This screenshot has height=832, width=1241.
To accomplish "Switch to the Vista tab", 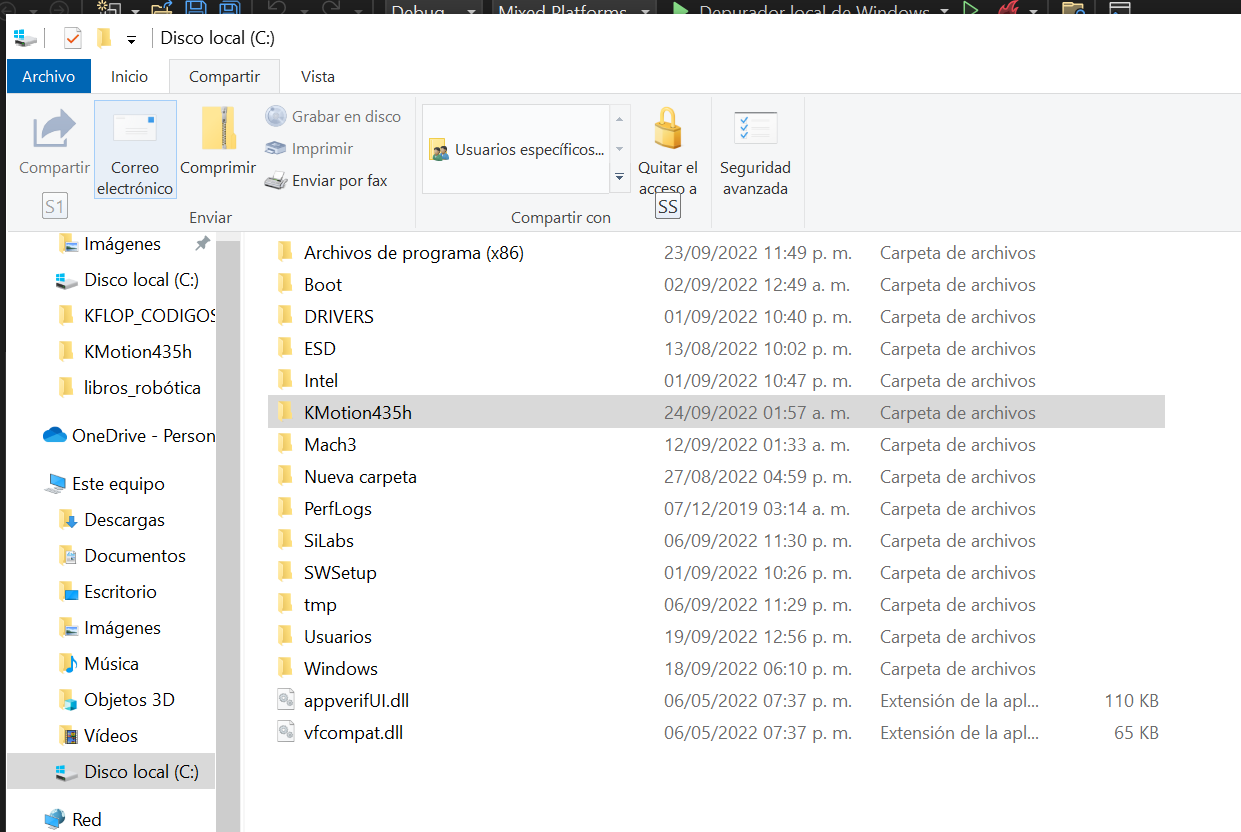I will pos(318,77).
